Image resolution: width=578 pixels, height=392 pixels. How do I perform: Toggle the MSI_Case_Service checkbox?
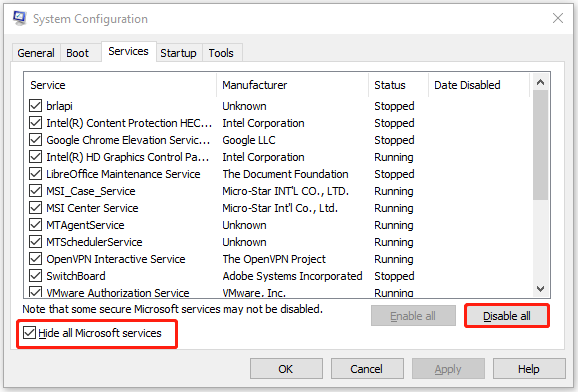tap(35, 191)
